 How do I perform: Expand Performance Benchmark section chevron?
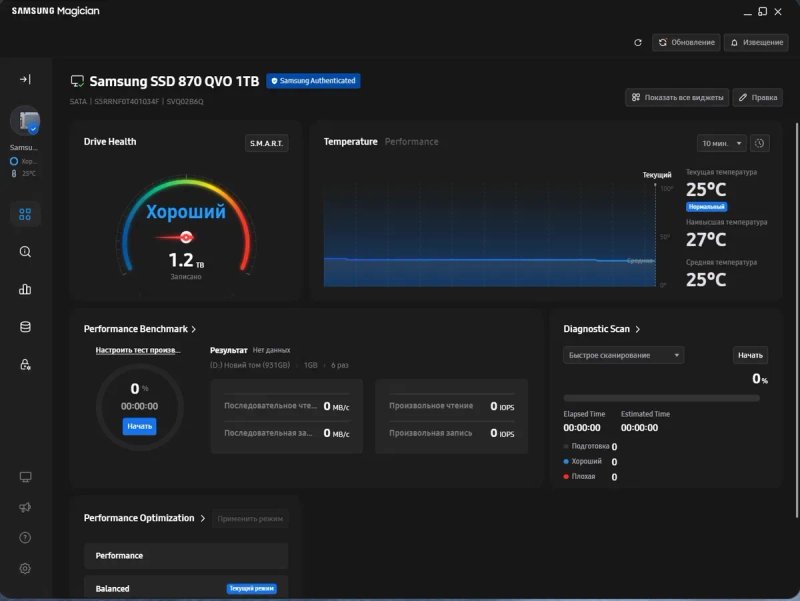[x=194, y=330]
